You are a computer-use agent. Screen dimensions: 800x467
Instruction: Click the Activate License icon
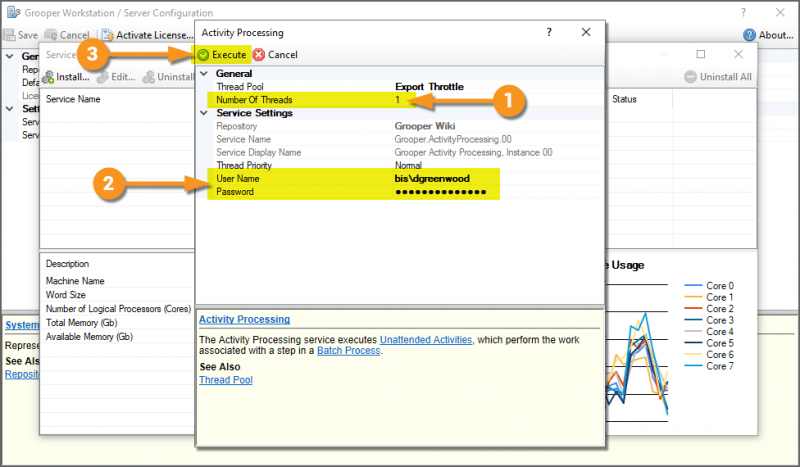click(108, 35)
